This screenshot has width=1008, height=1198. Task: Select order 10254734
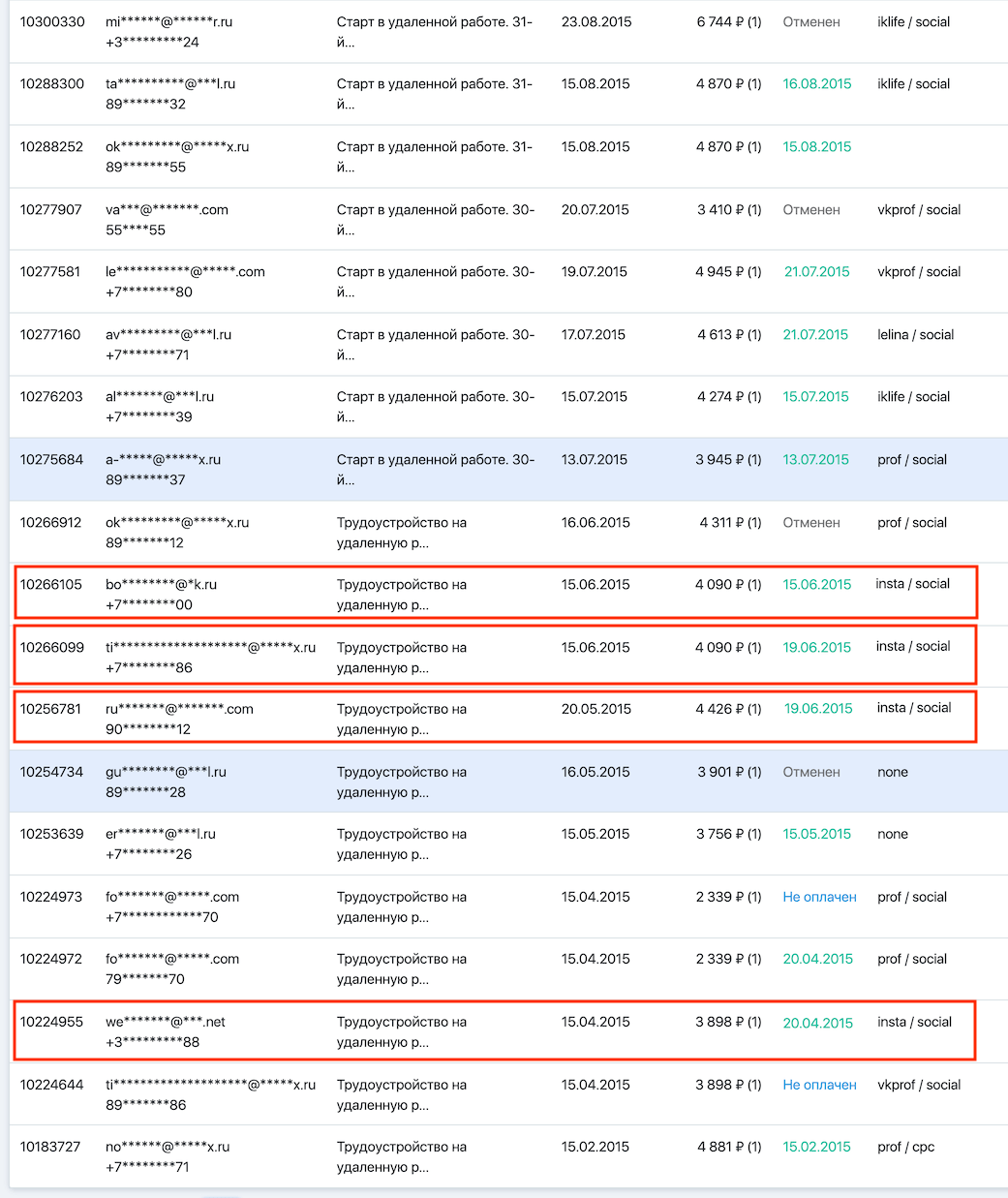tap(52, 772)
